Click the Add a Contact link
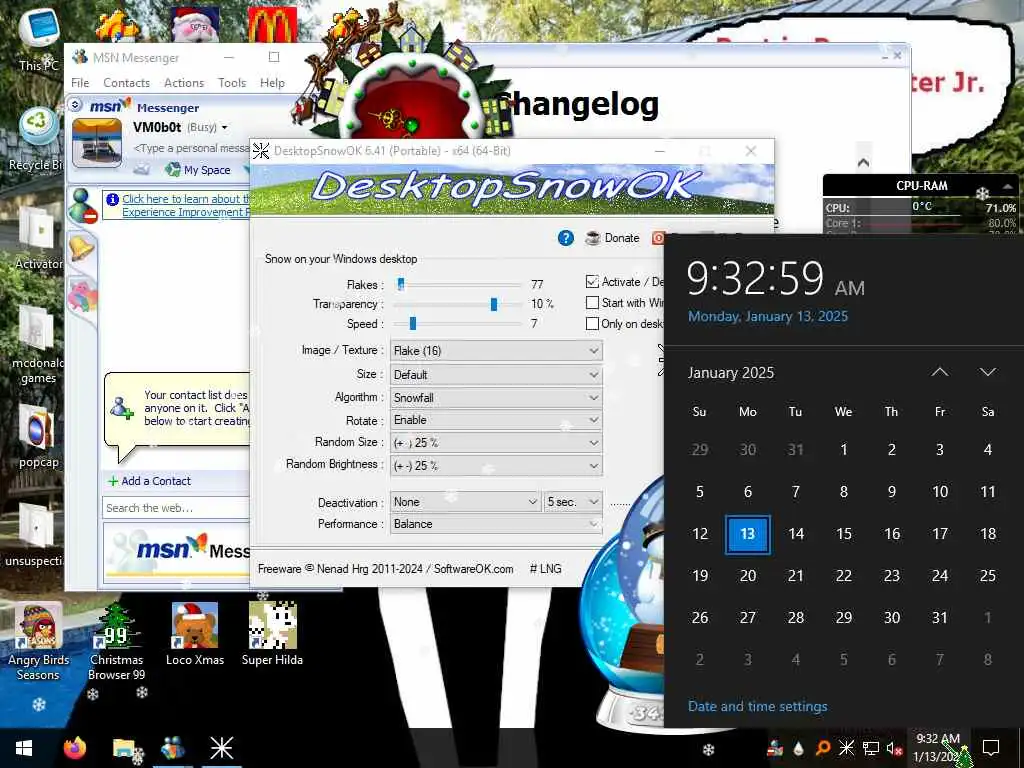The image size is (1024, 768). click(x=150, y=481)
